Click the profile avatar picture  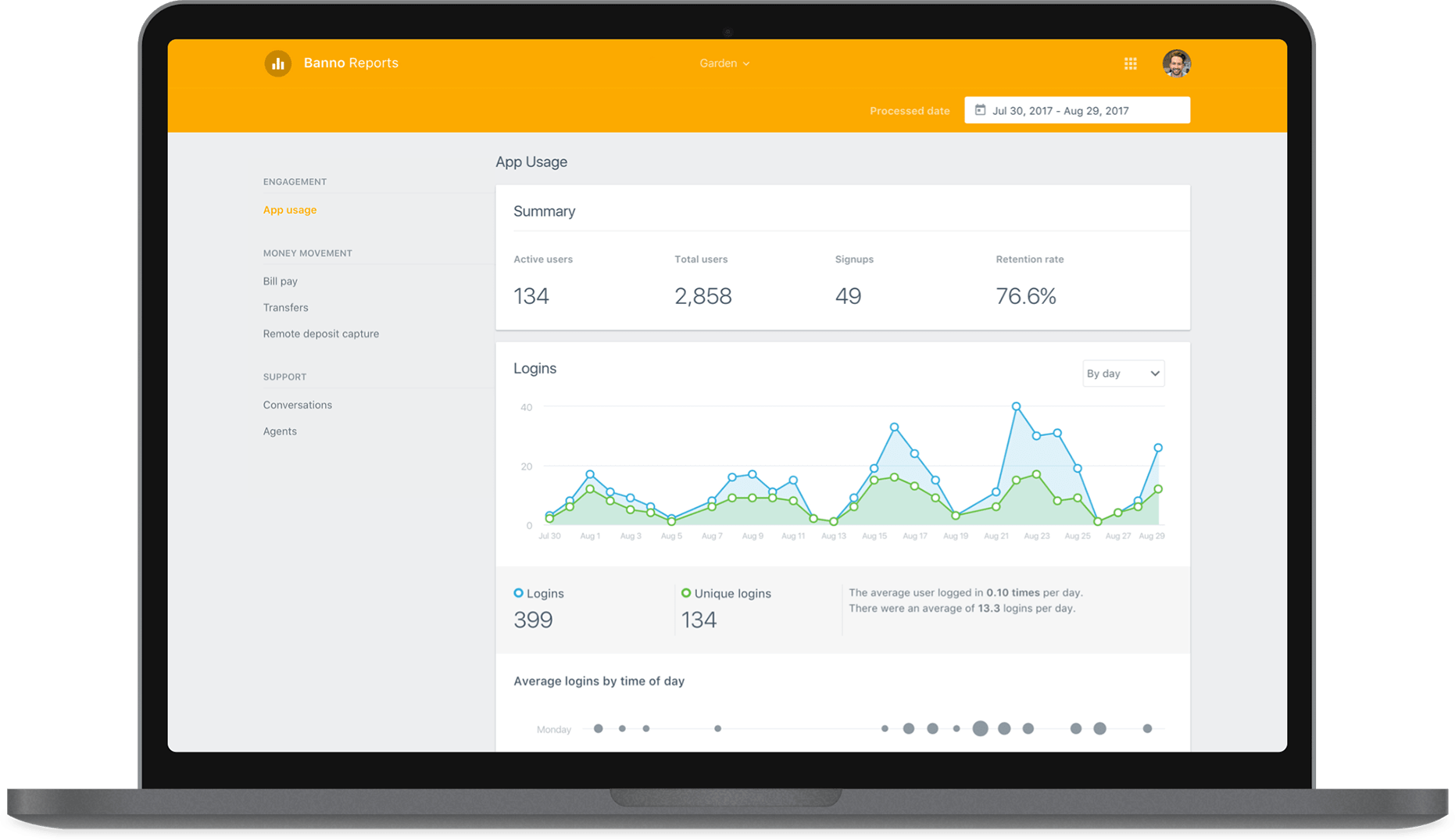[x=1177, y=63]
